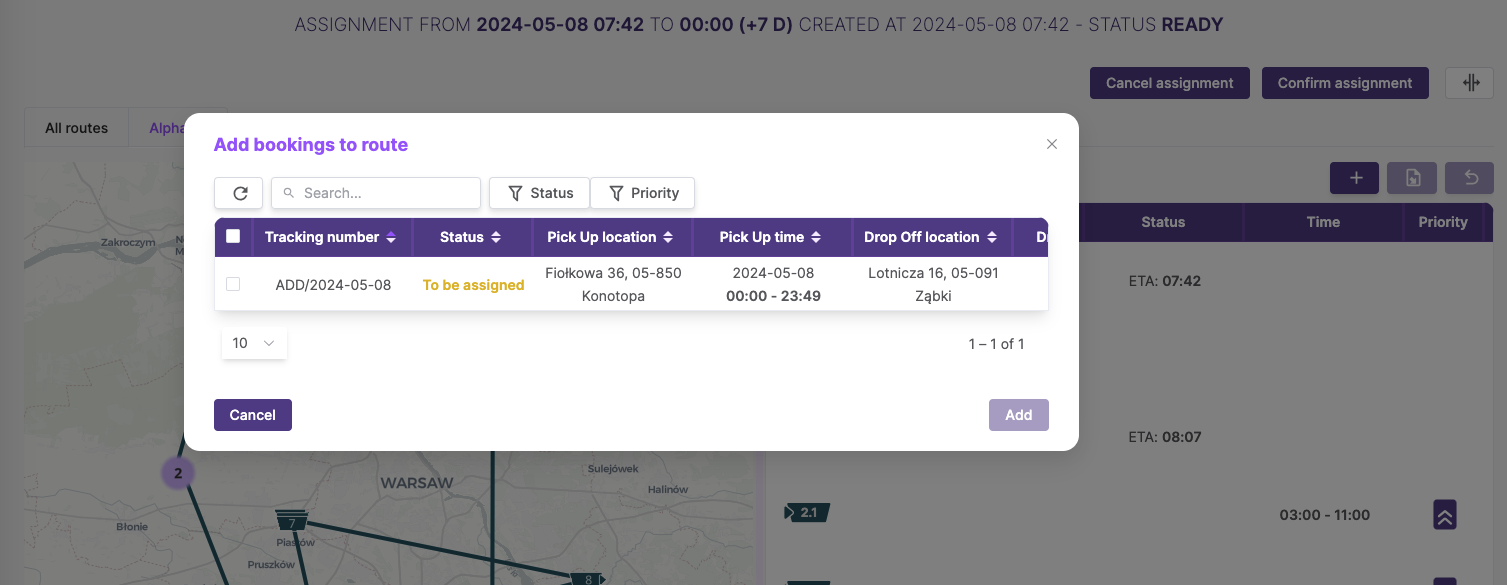Check the ADD/2024-05-08 booking row checkbox

pyautogui.click(x=233, y=284)
